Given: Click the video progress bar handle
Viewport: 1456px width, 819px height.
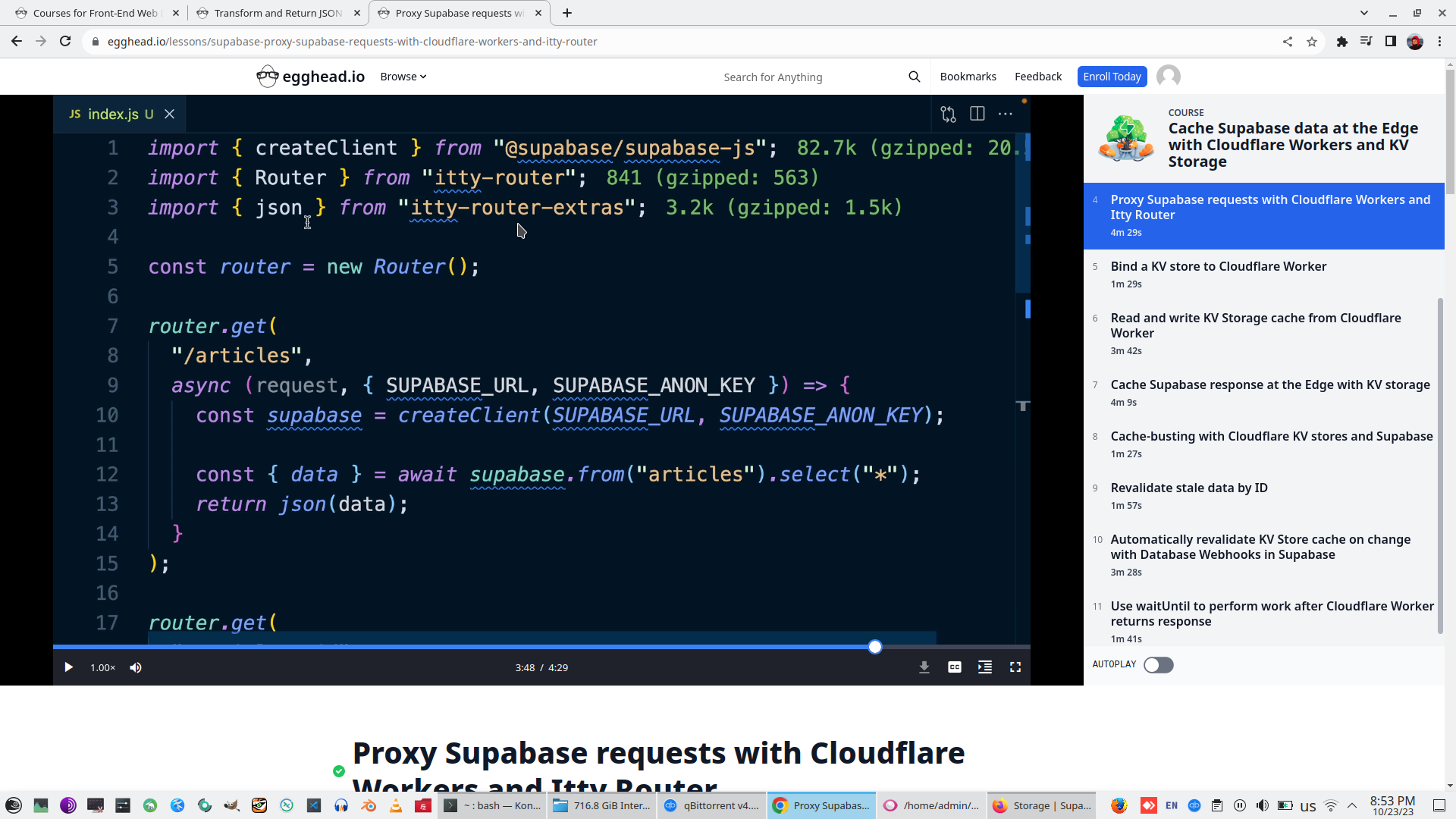Looking at the screenshot, I should coord(875,647).
